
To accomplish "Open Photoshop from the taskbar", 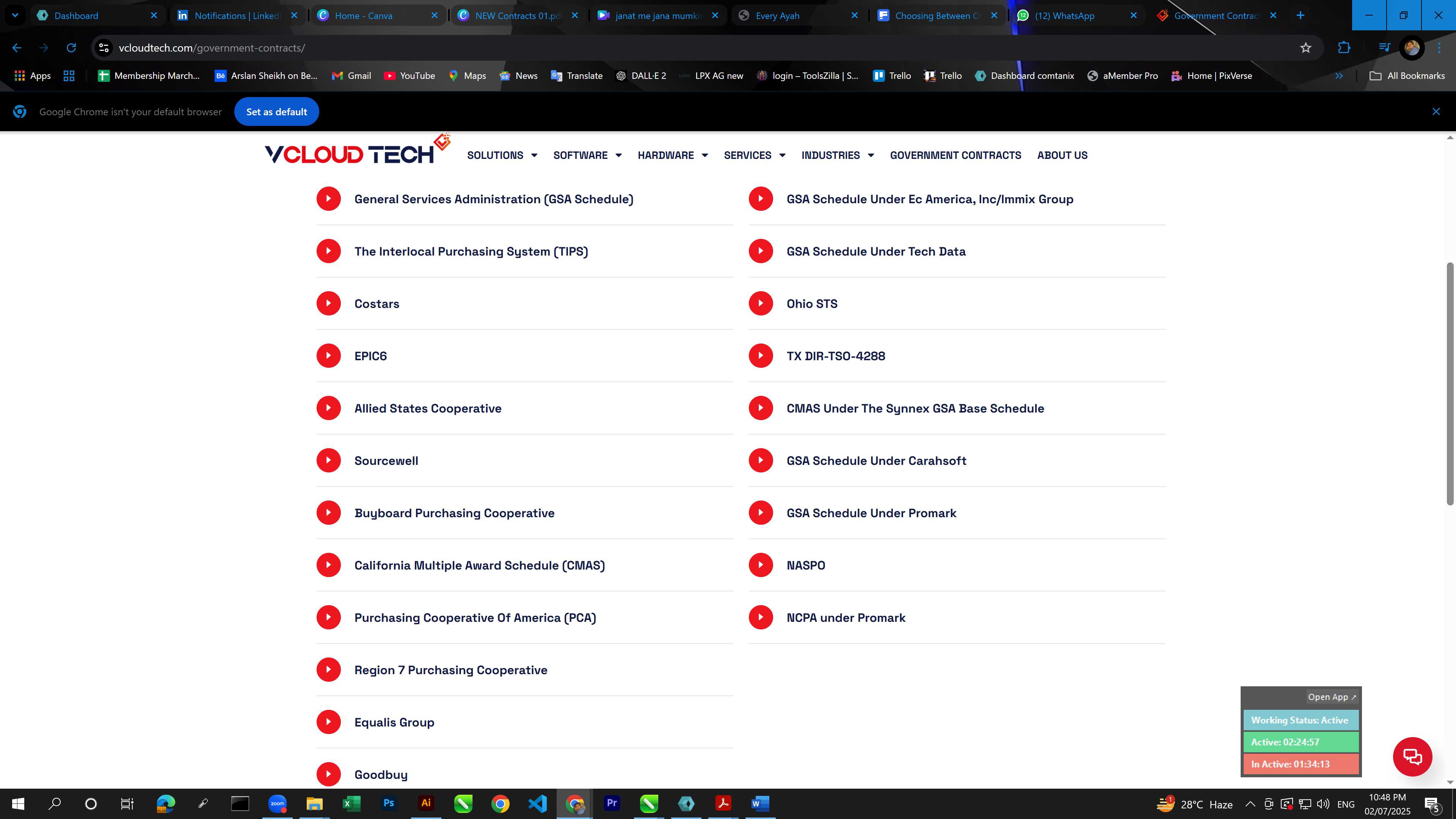I will coord(388,803).
